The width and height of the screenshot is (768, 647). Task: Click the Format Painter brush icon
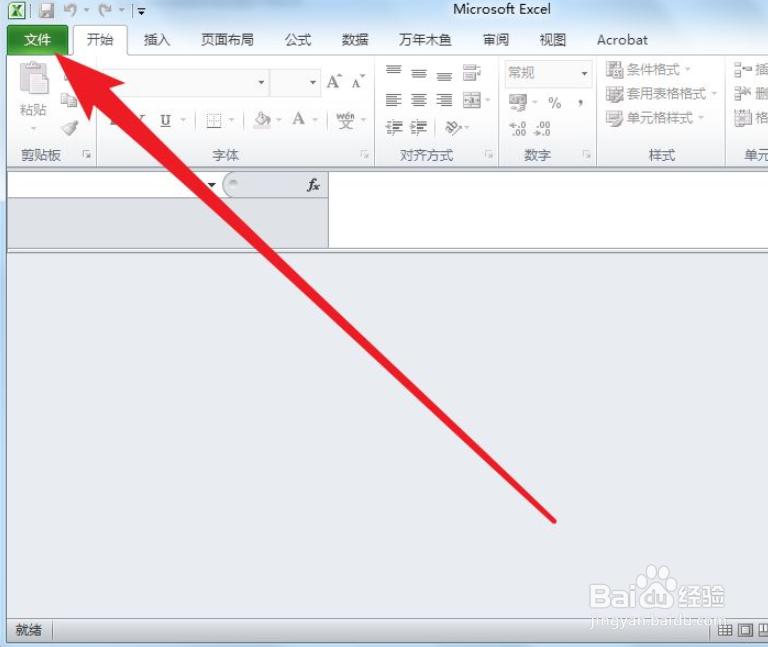69,128
